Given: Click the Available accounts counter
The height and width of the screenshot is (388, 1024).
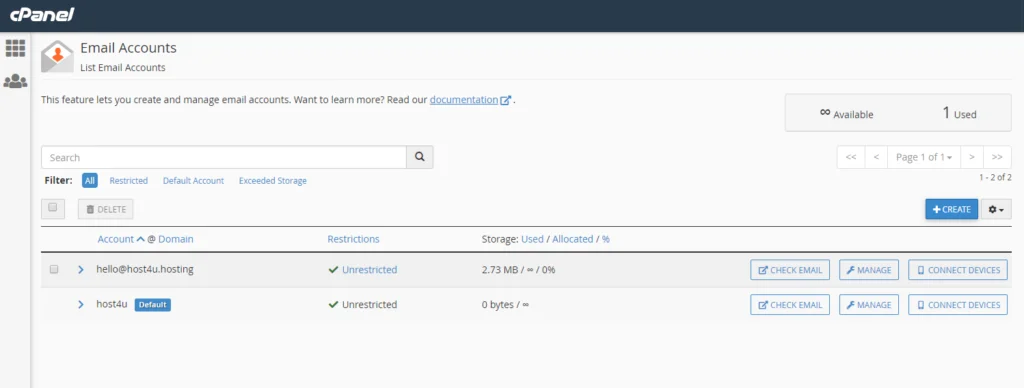Looking at the screenshot, I should click(x=846, y=113).
